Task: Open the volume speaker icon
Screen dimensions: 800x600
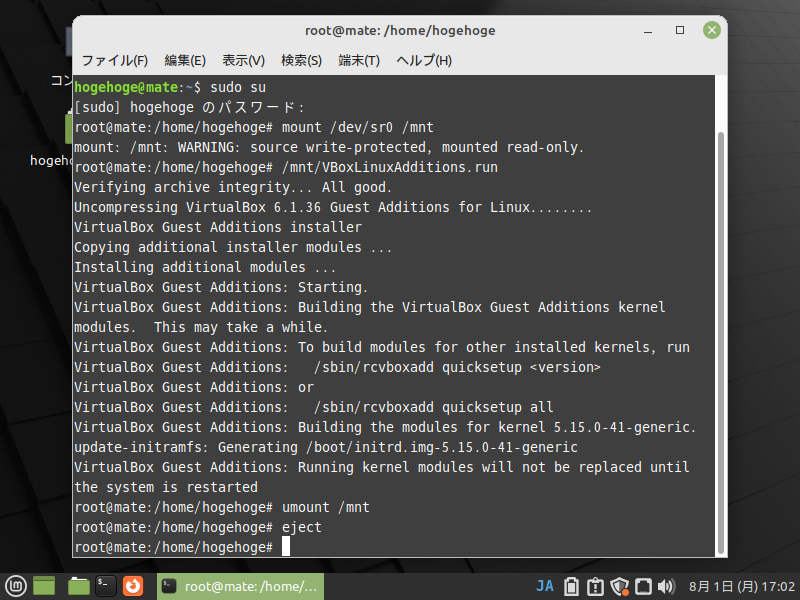Action: pyautogui.click(x=666, y=587)
